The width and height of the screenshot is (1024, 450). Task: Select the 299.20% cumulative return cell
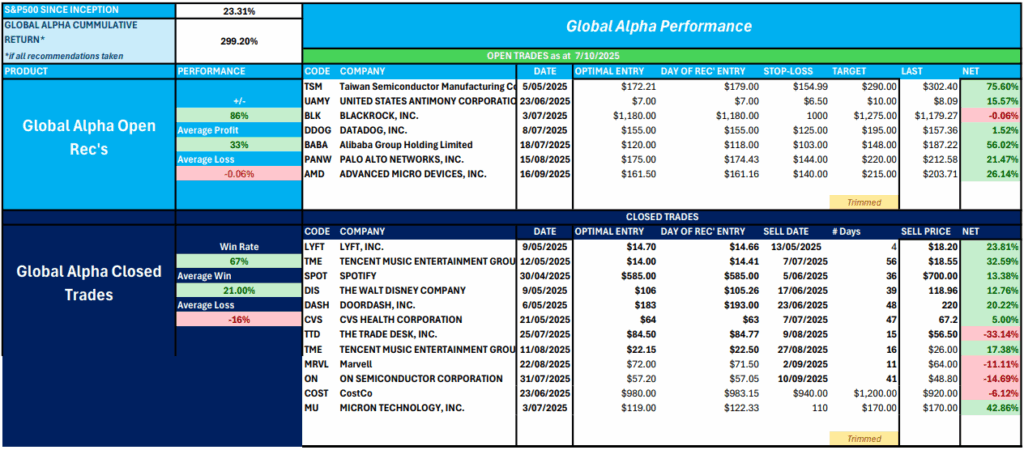238,42
